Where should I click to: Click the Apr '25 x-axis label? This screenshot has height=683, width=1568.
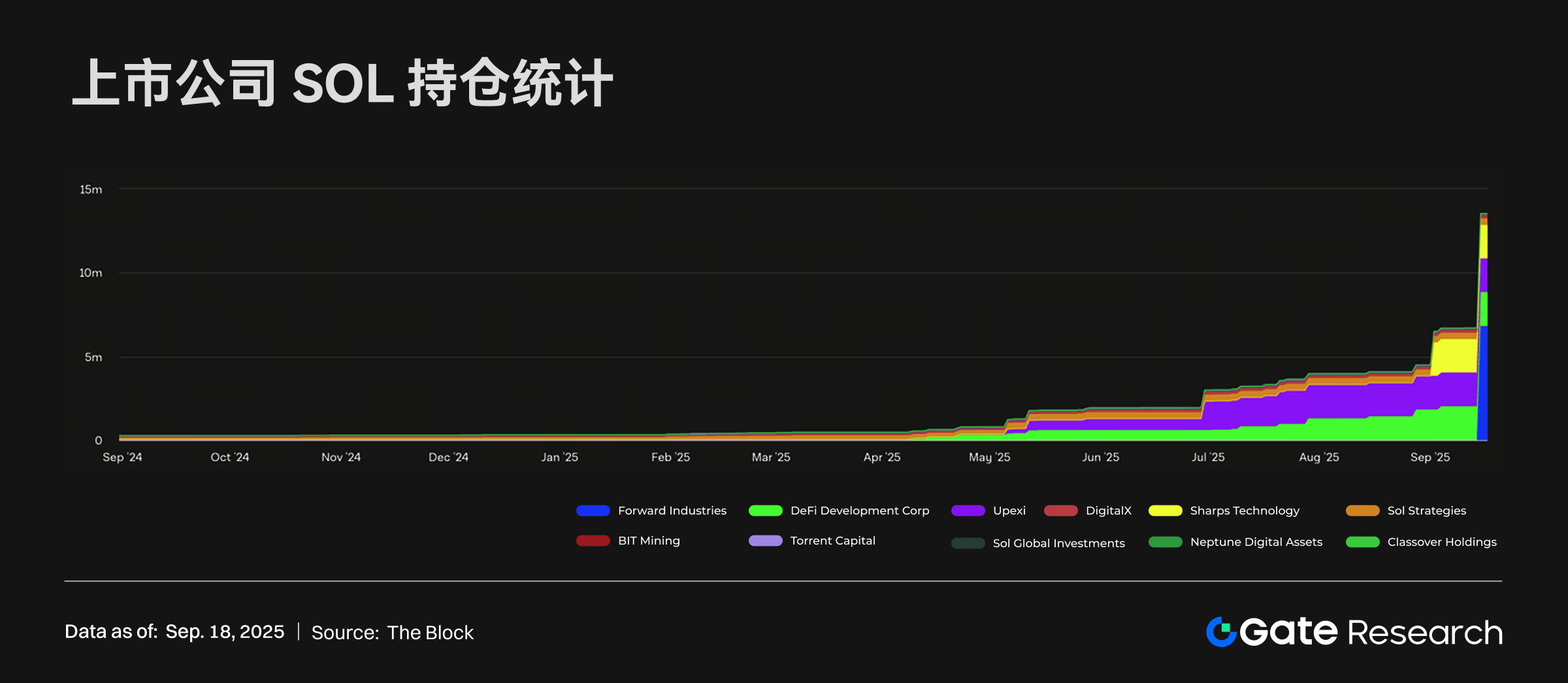882,457
